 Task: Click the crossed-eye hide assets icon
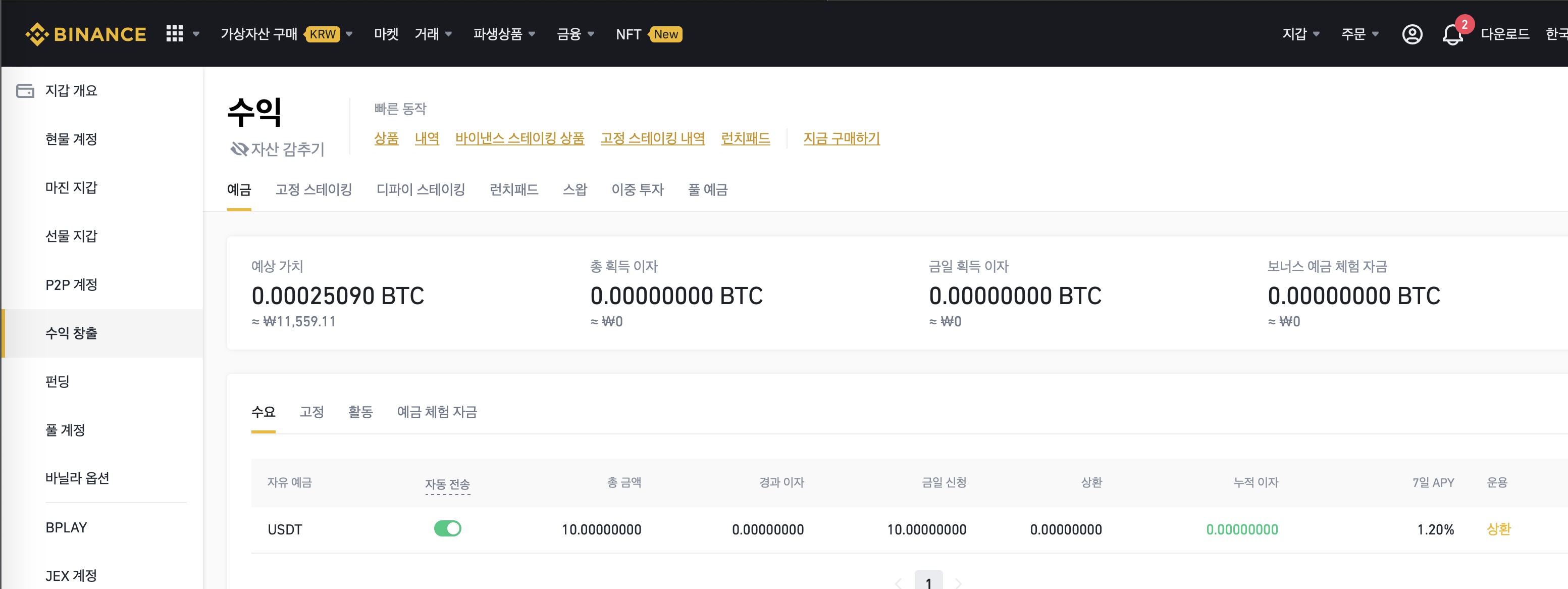239,149
